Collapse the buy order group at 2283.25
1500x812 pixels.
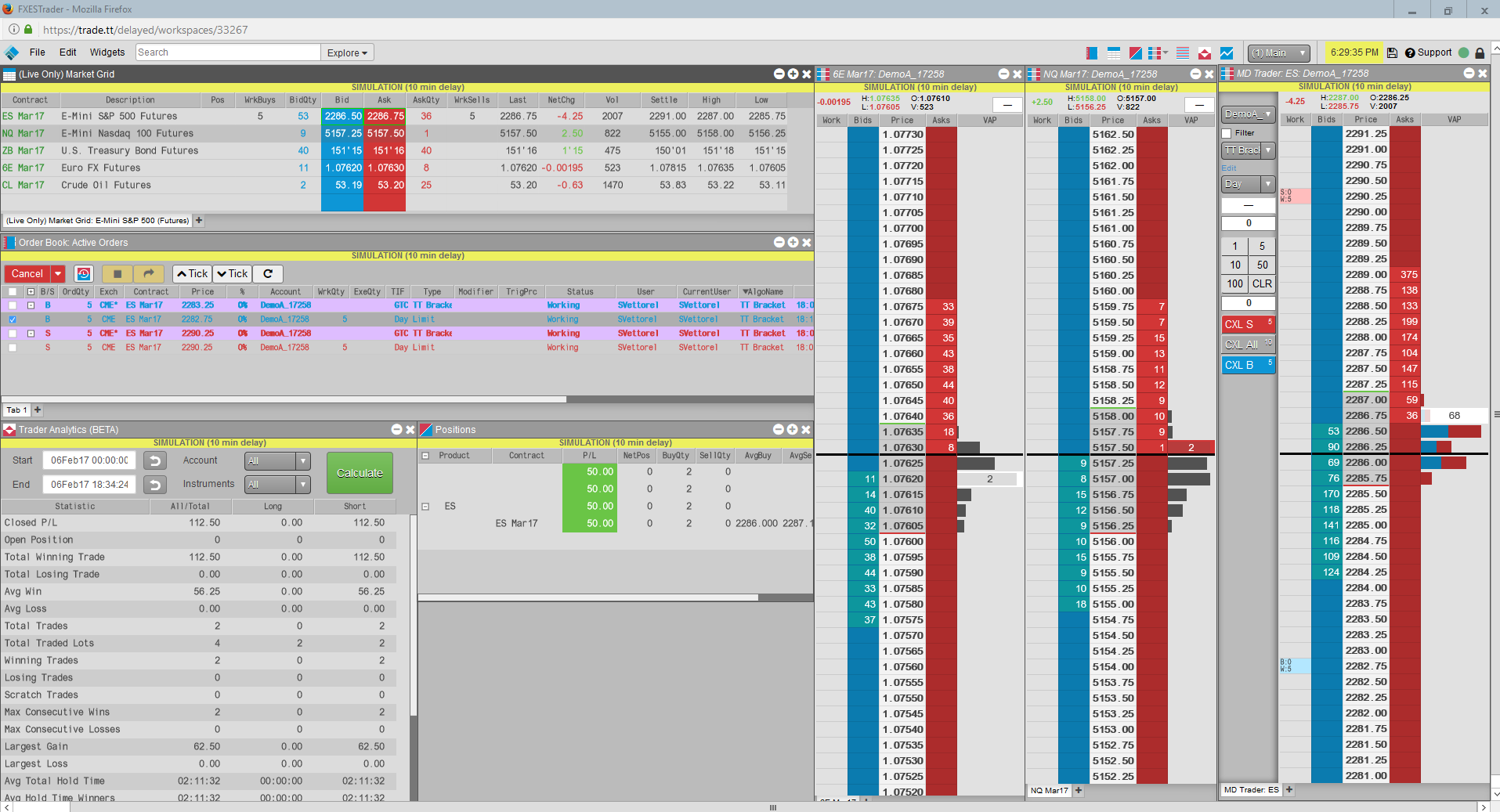(x=31, y=305)
